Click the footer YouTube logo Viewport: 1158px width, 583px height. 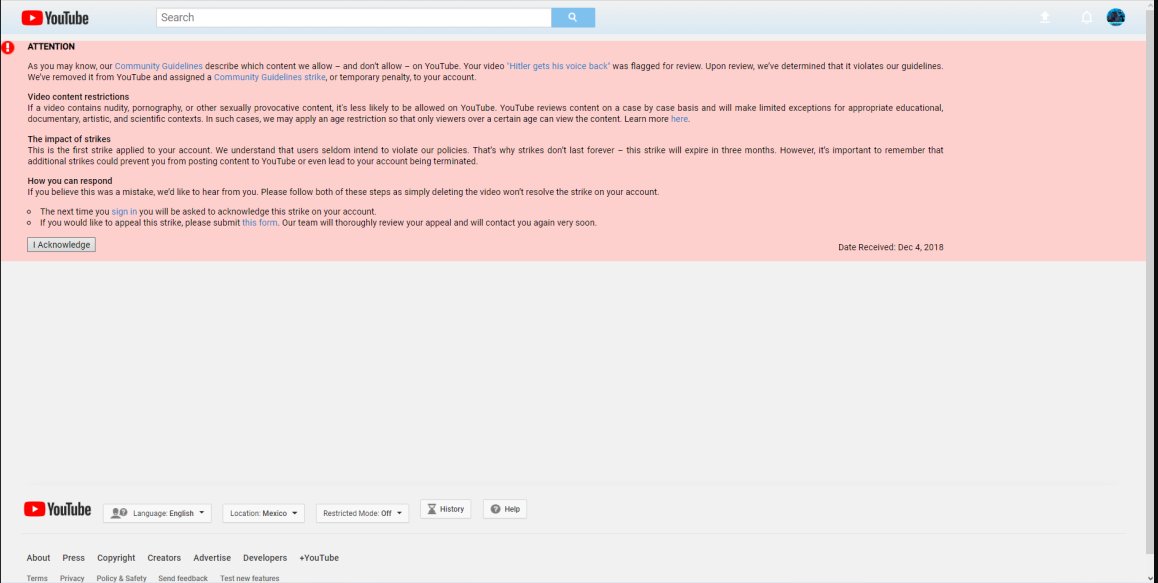pyautogui.click(x=58, y=509)
